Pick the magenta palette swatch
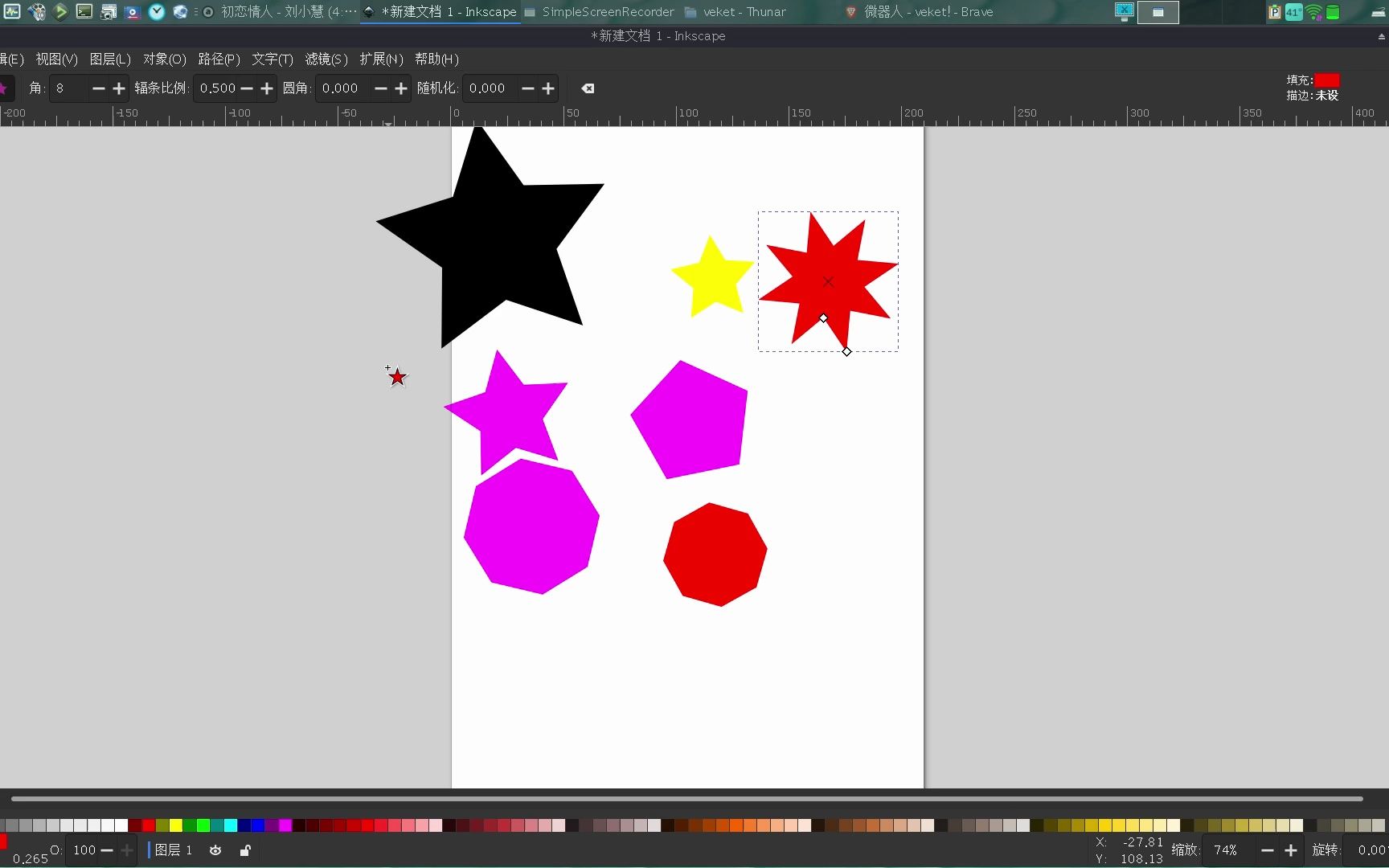 pos(285,825)
